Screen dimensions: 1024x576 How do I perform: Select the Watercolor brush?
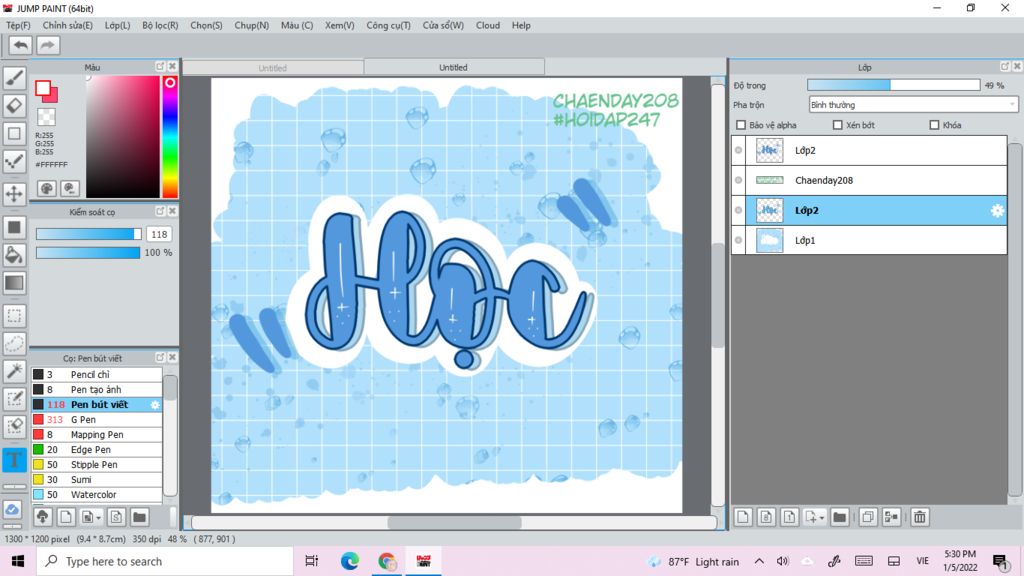[97, 495]
